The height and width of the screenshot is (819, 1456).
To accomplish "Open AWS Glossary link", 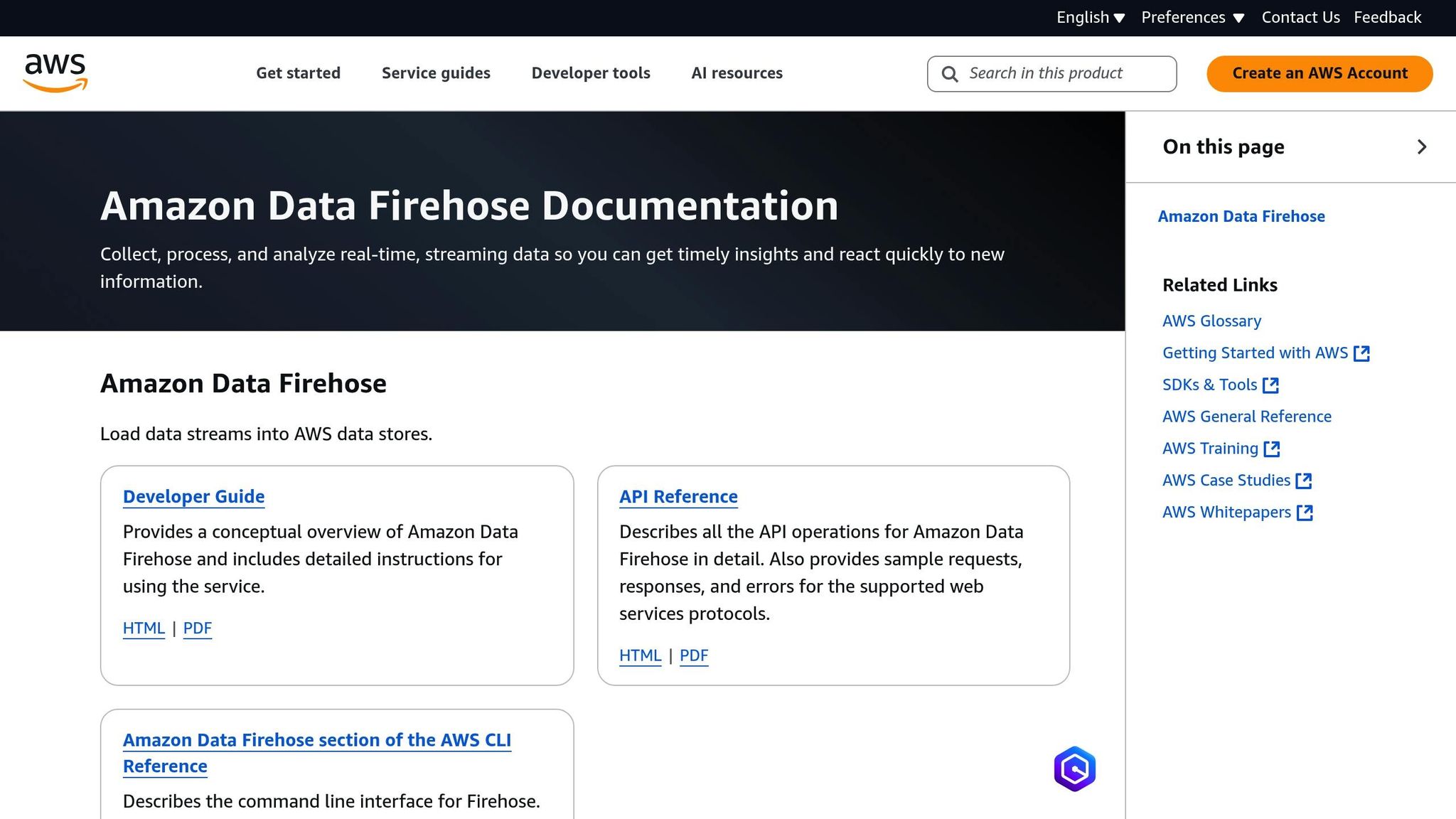I will point(1211,321).
